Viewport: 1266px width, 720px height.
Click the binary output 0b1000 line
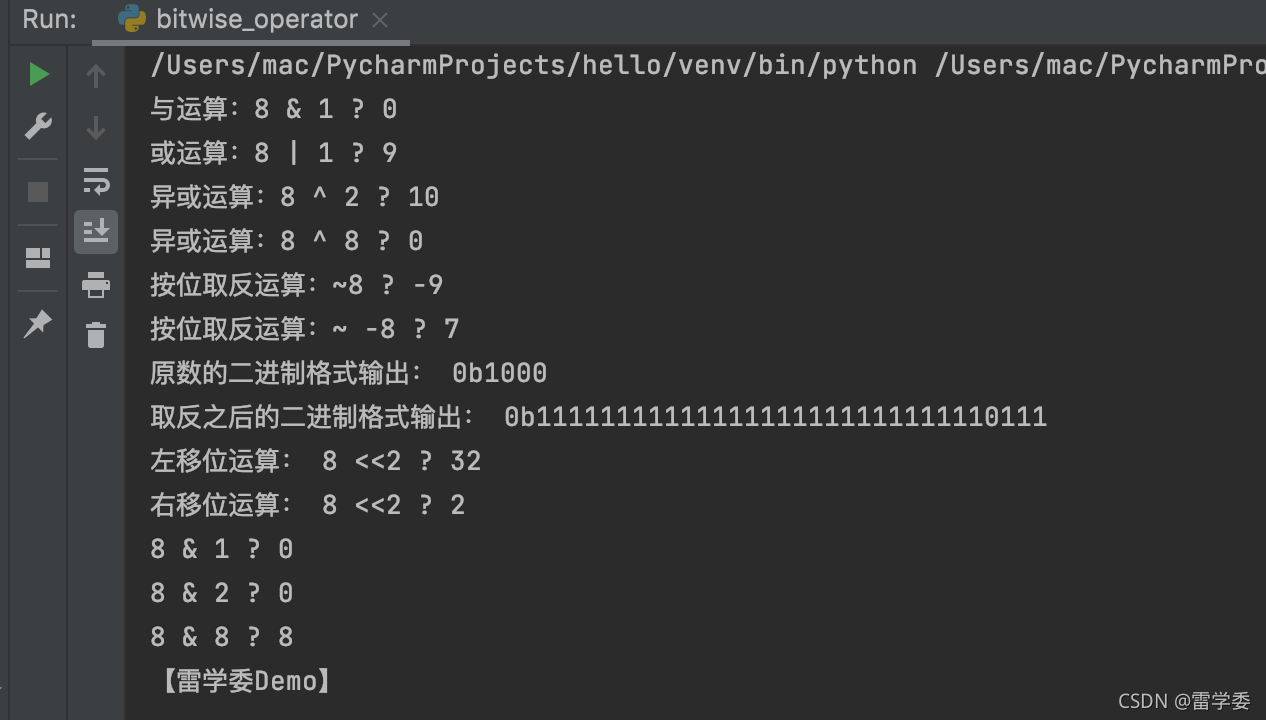[x=349, y=373]
